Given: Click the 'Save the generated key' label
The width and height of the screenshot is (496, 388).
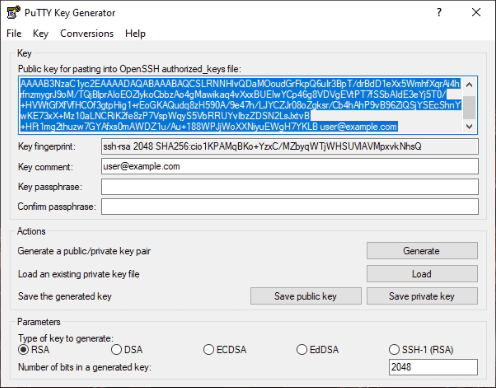Looking at the screenshot, I should [x=65, y=296].
